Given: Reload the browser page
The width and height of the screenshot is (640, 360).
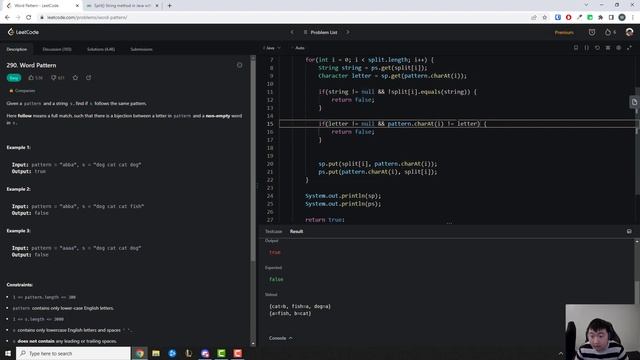Looking at the screenshot, I should (29, 18).
